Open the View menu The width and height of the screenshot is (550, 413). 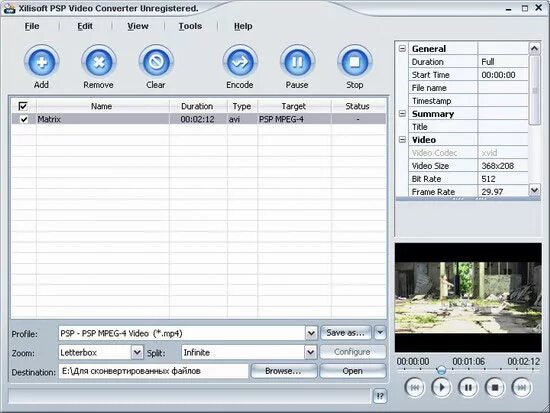click(x=138, y=26)
